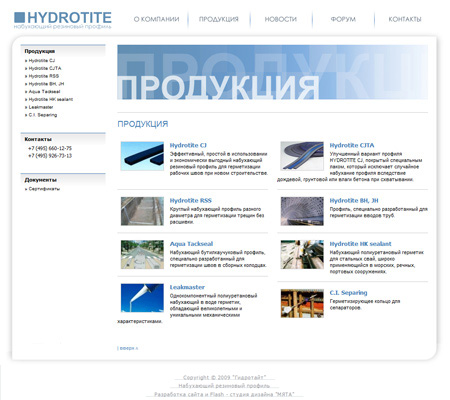Open the Leakmaster product heading
Screen dimensions: 450x400
tap(187, 287)
